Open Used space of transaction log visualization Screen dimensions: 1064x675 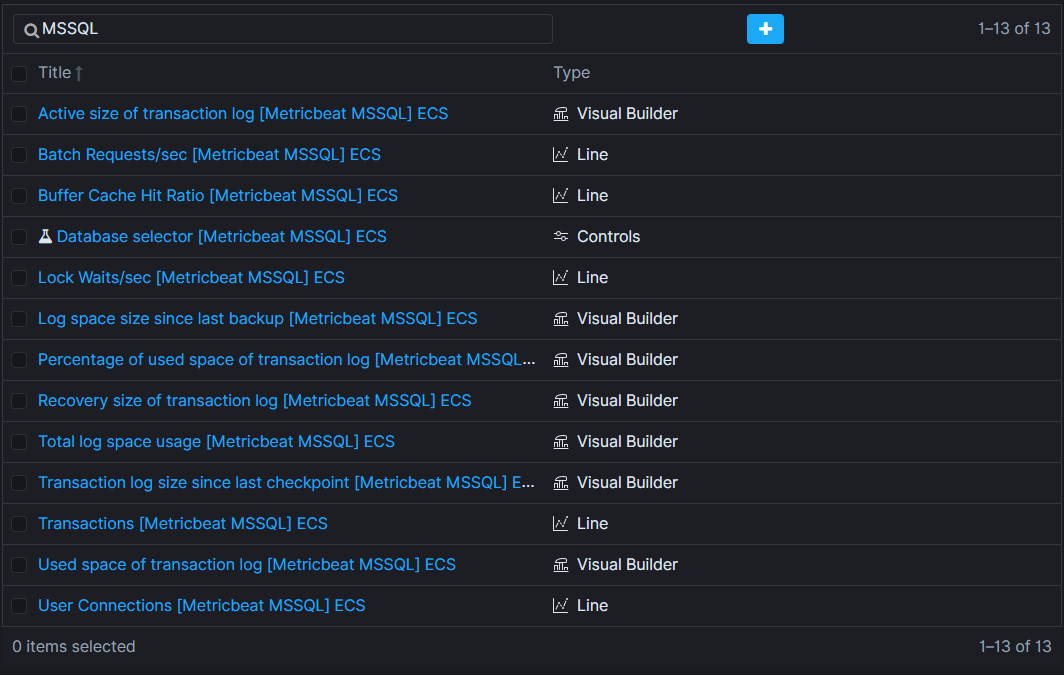coord(247,564)
